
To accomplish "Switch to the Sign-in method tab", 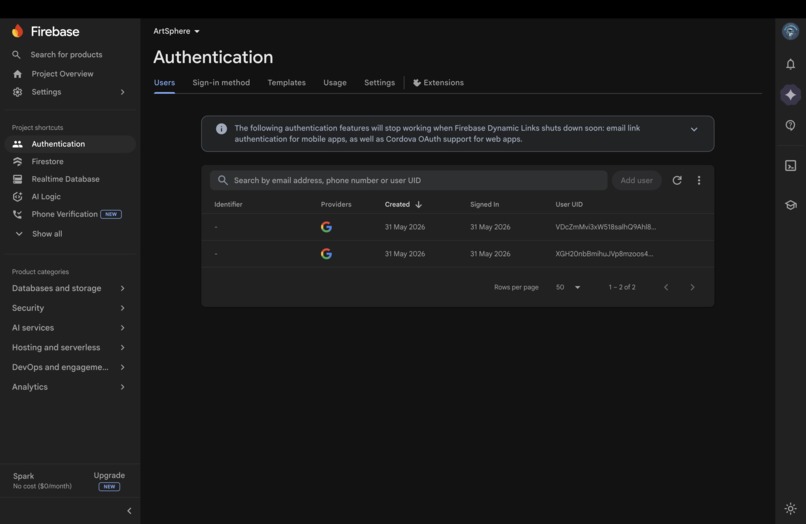I will tap(221, 83).
